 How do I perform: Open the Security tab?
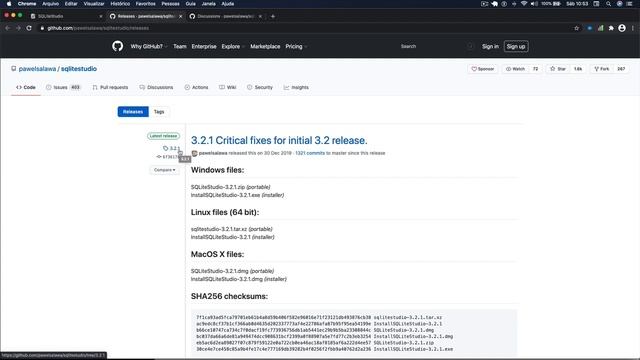[x=260, y=87]
